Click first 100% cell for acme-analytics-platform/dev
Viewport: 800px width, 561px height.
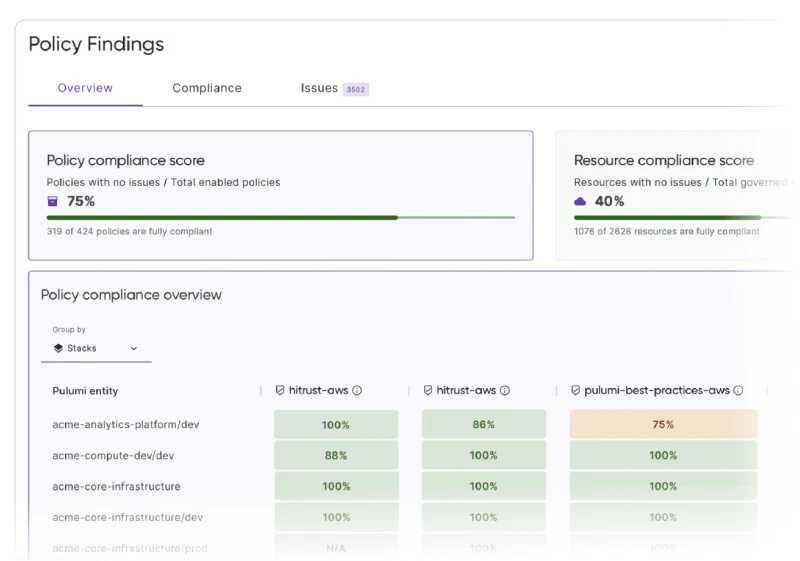tap(336, 424)
